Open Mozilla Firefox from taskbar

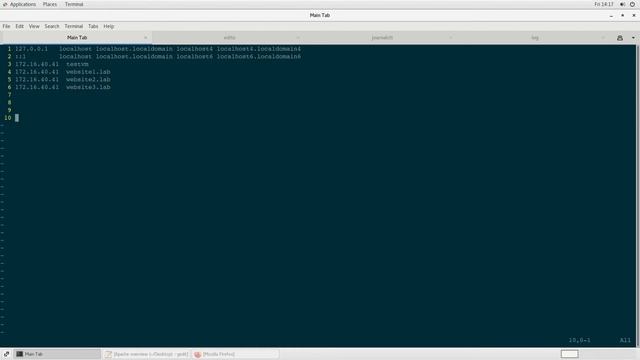point(236,354)
